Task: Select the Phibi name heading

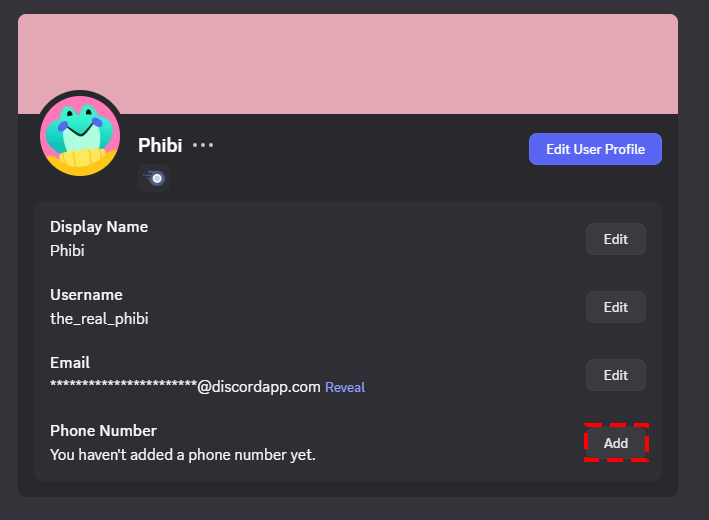Action: point(160,145)
